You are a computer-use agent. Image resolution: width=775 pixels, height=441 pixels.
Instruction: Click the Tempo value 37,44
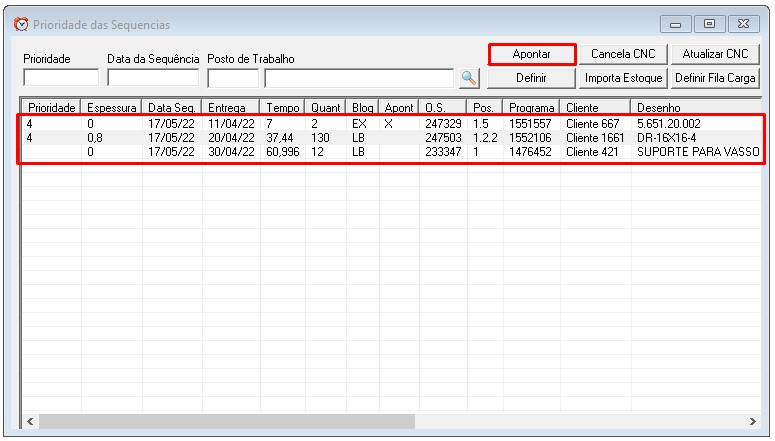[x=279, y=137]
